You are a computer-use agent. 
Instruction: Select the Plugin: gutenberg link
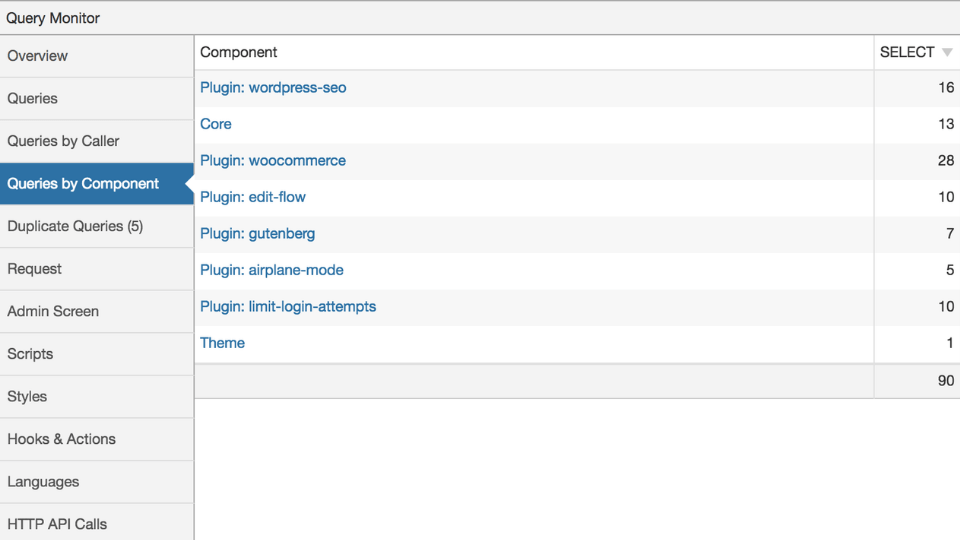[257, 234]
